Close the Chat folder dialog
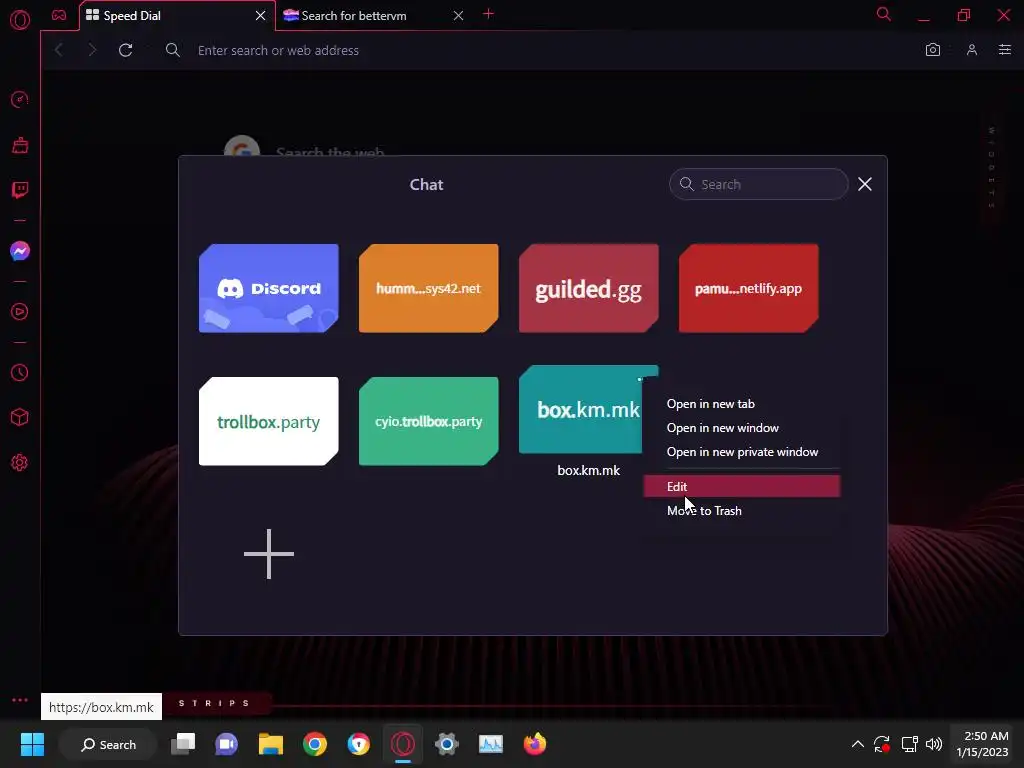Screen dimensions: 1024x768 coord(865,184)
